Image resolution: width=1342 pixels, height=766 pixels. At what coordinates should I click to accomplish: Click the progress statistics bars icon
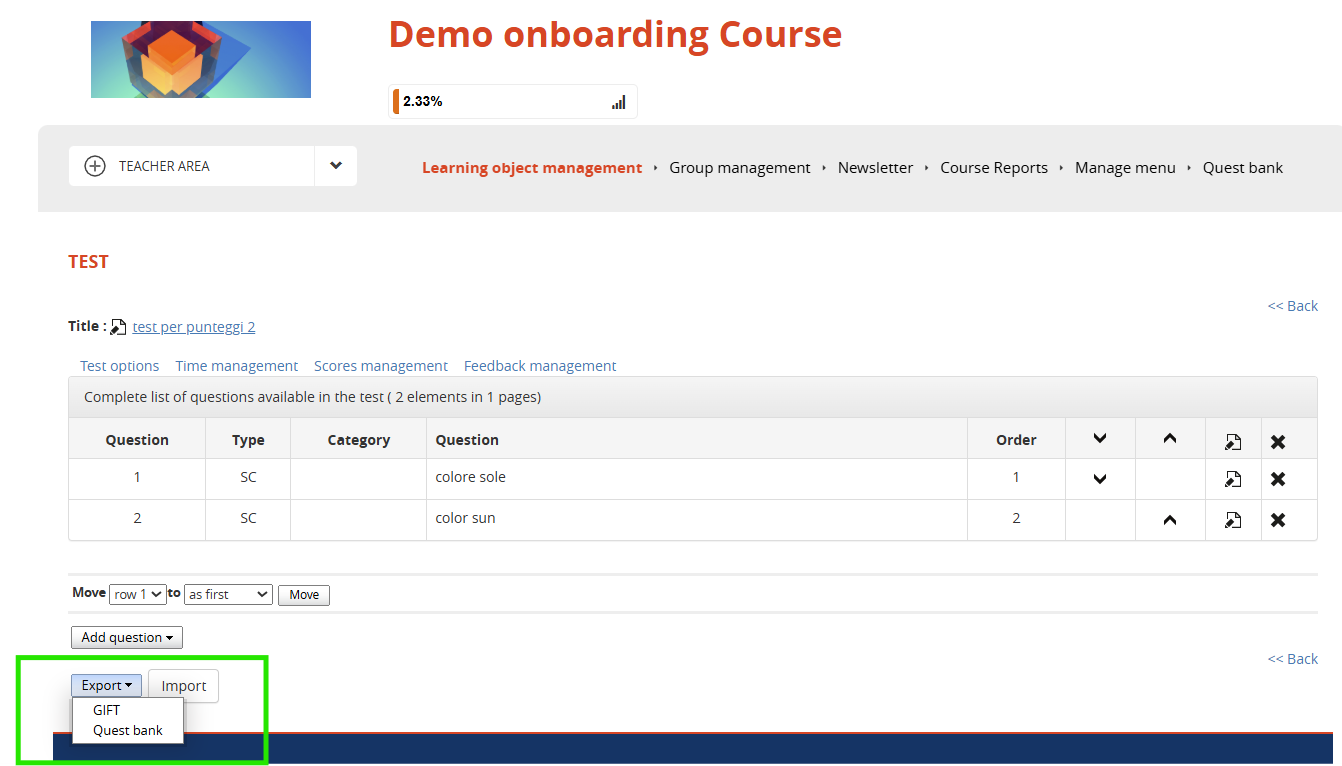click(x=618, y=102)
